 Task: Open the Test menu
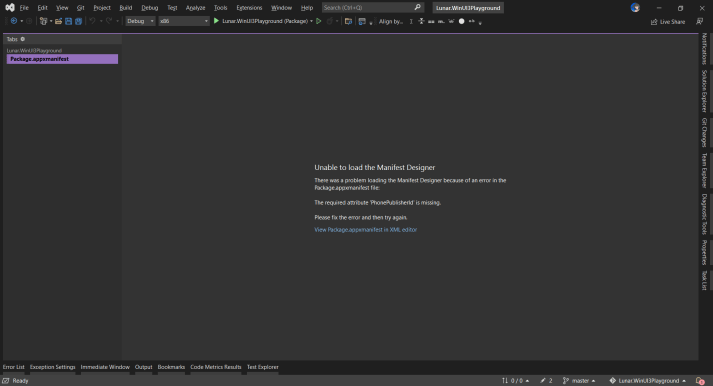coord(172,8)
